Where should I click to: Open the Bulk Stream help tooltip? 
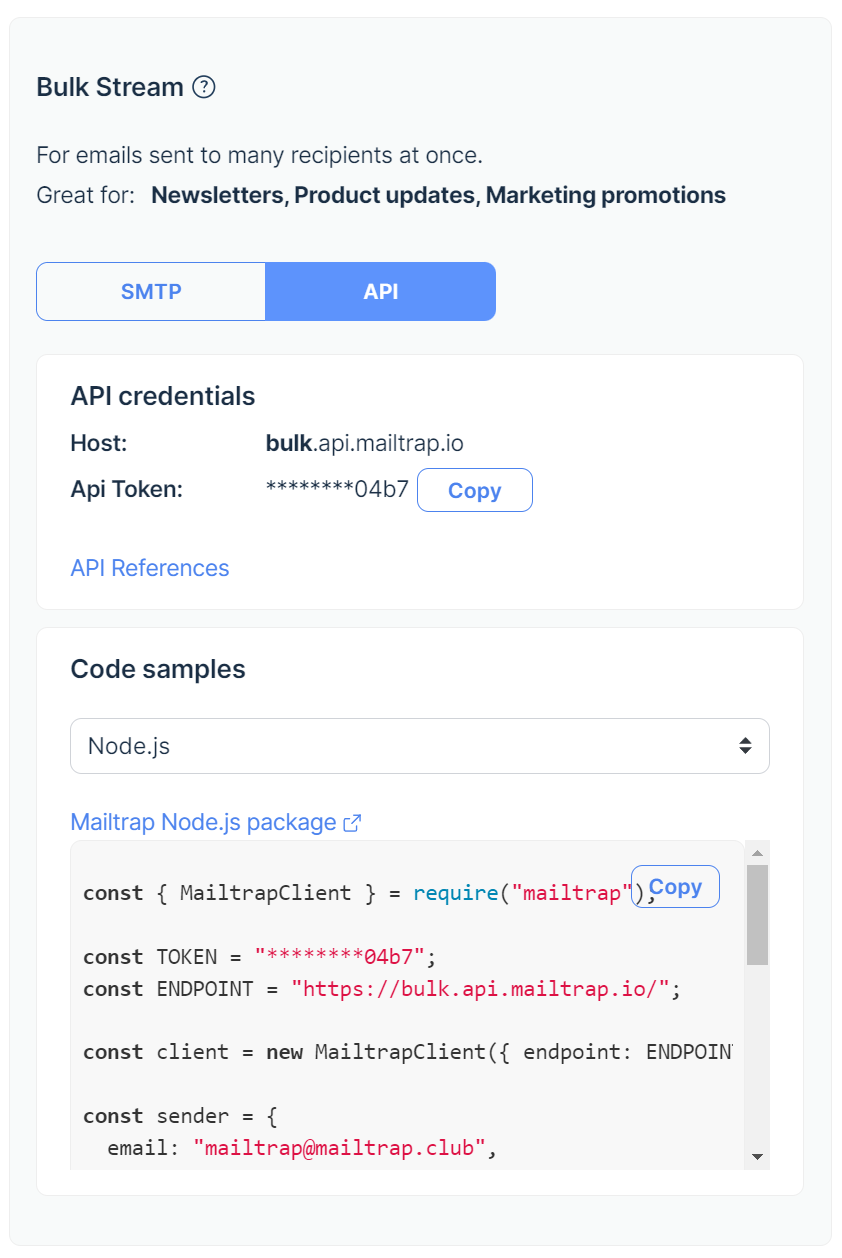tap(203, 88)
